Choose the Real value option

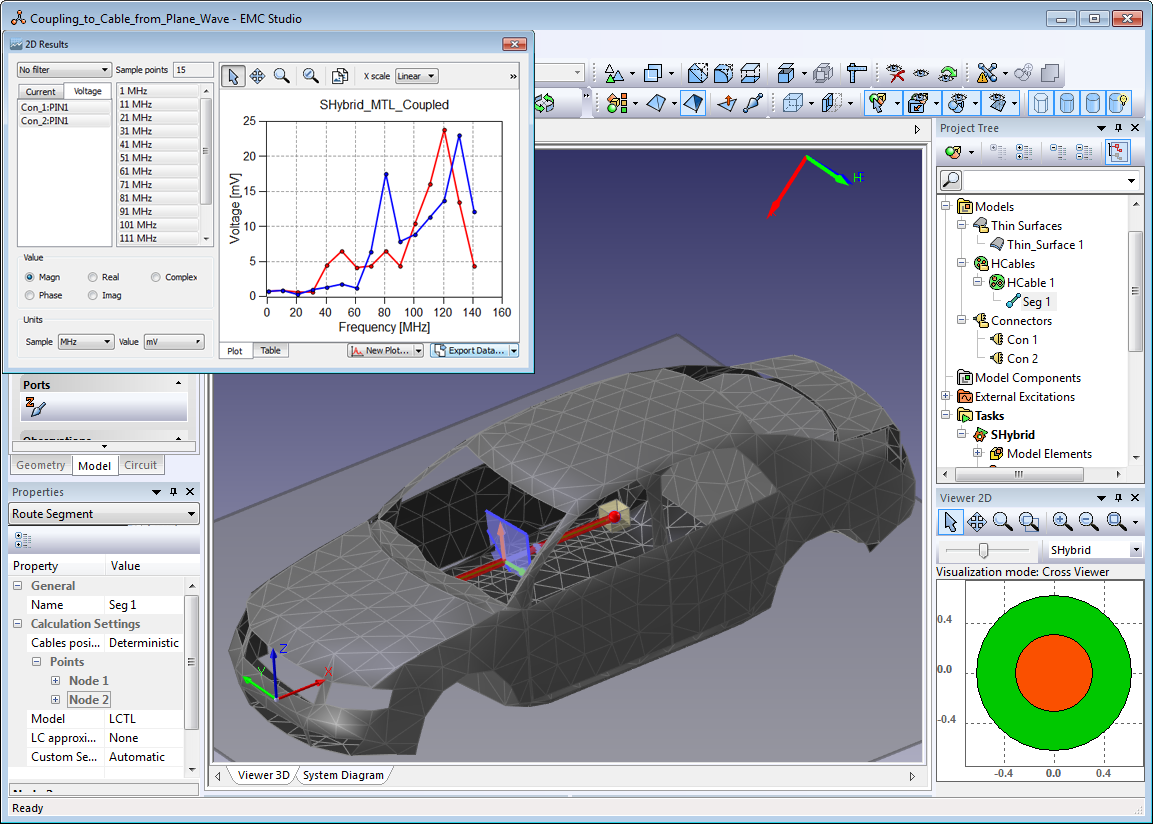click(x=93, y=277)
